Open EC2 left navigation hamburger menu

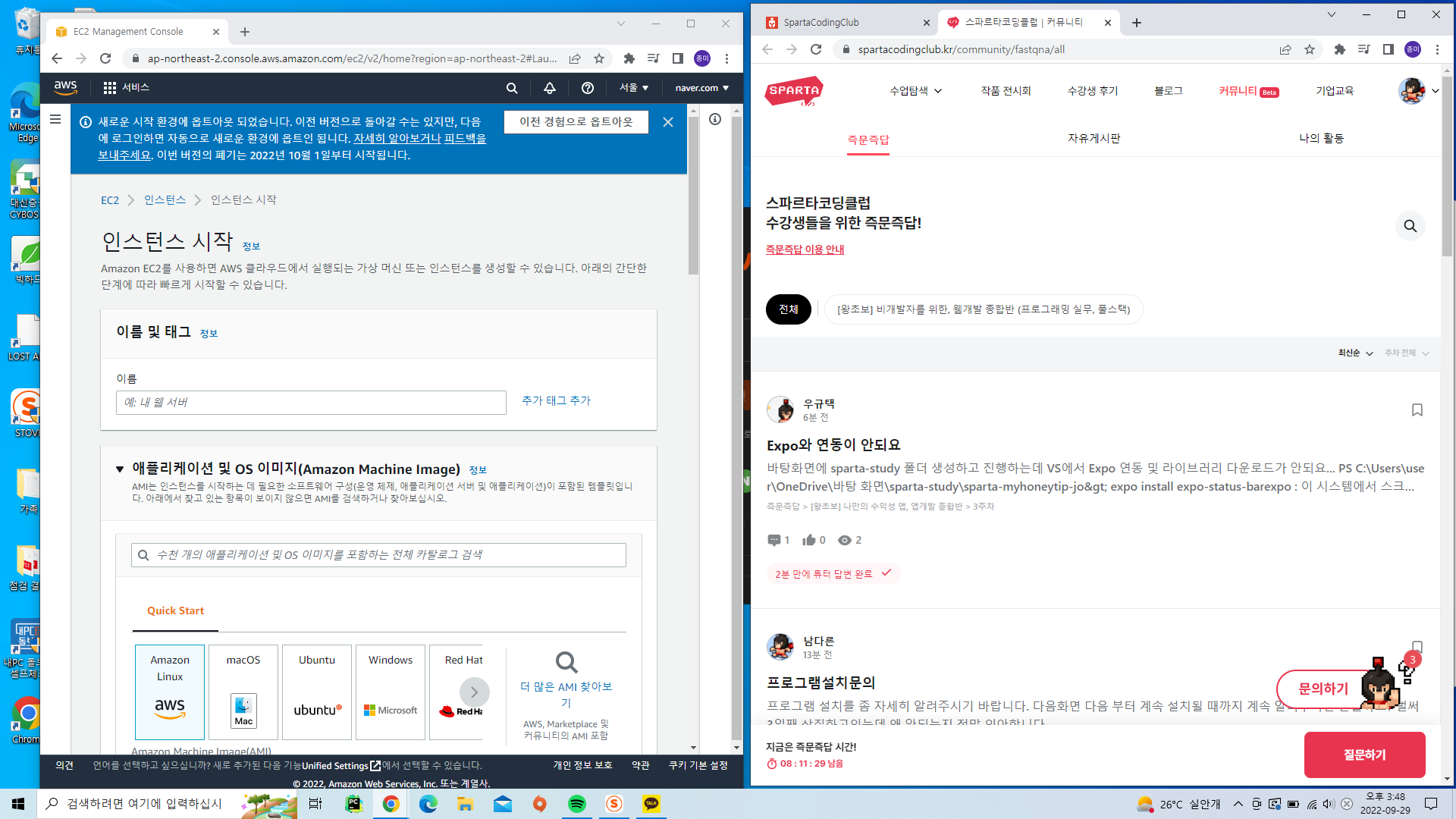tap(55, 119)
